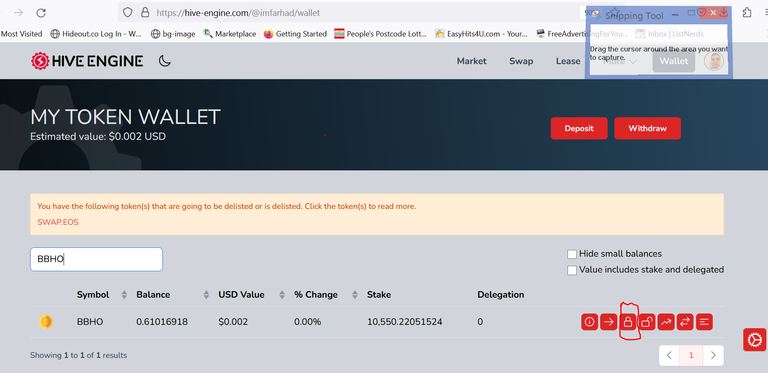Sort table by % Change arrows
The image size is (768, 373).
coord(355,295)
